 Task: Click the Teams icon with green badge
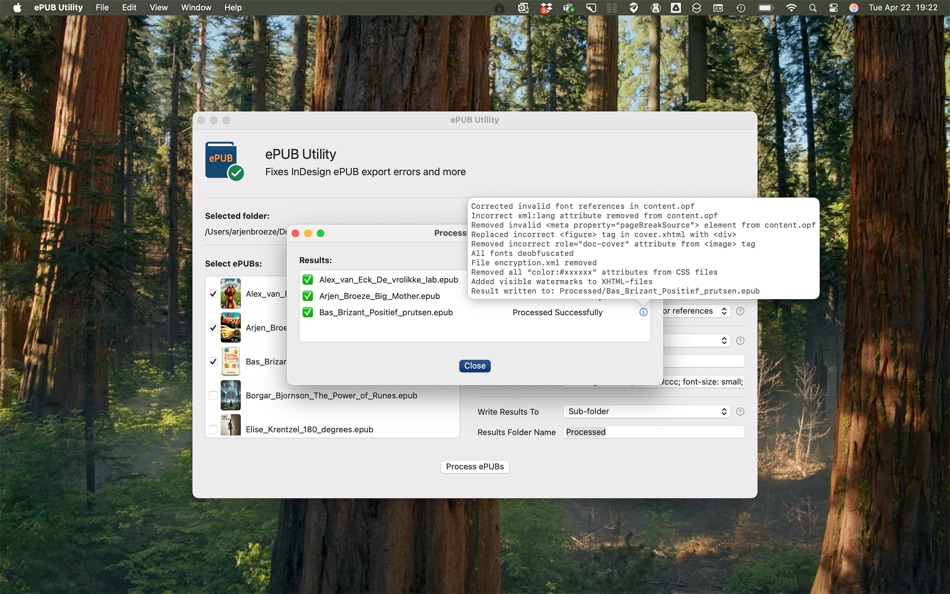[x=568, y=8]
